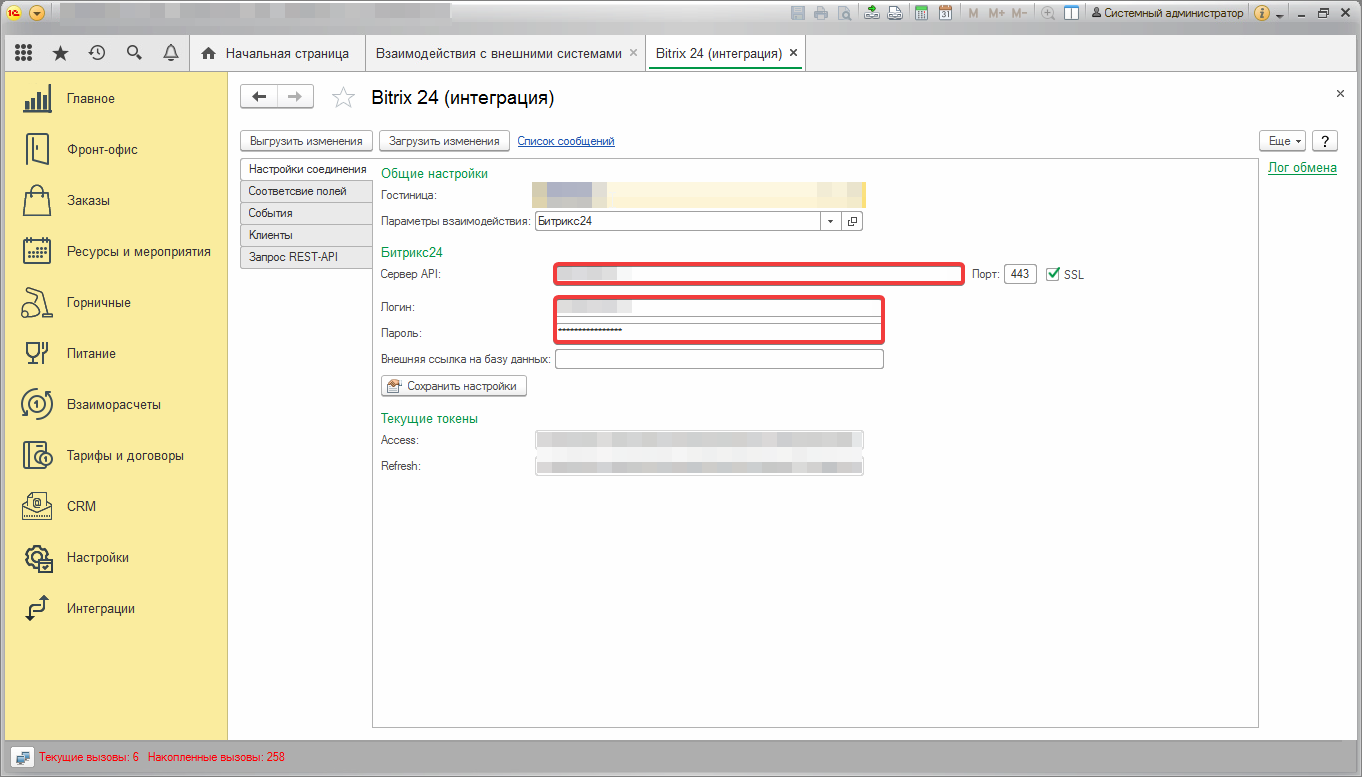Select the Настройки соединения tab
This screenshot has width=1362, height=777.
pyautogui.click(x=307, y=169)
